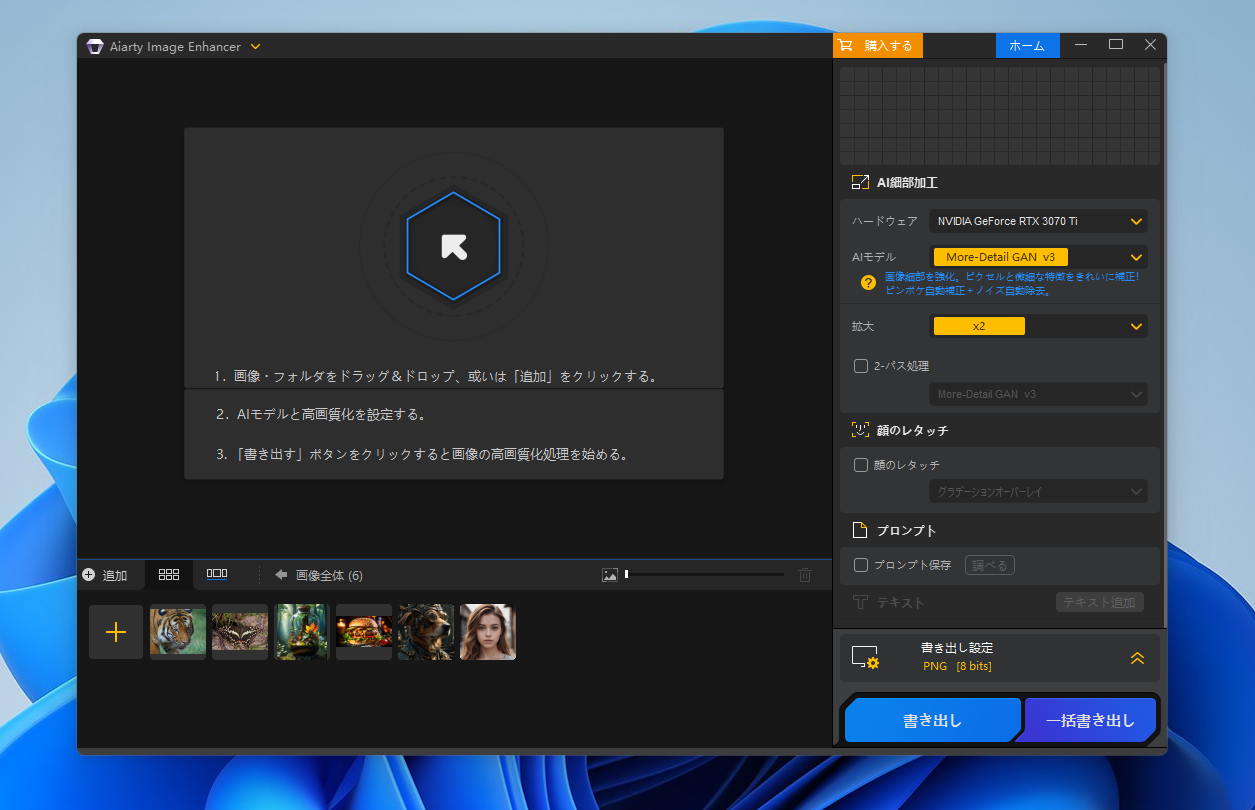
Task: Open the グラデーションオーバーレイ dropdown
Action: tap(1038, 492)
